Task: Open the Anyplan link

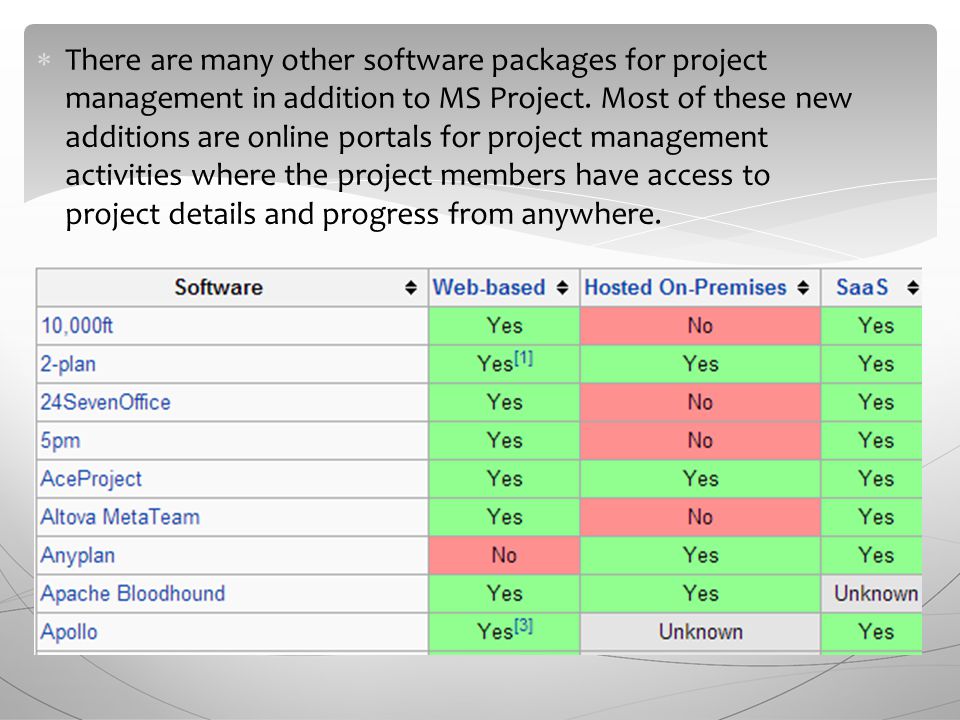Action: 78,555
